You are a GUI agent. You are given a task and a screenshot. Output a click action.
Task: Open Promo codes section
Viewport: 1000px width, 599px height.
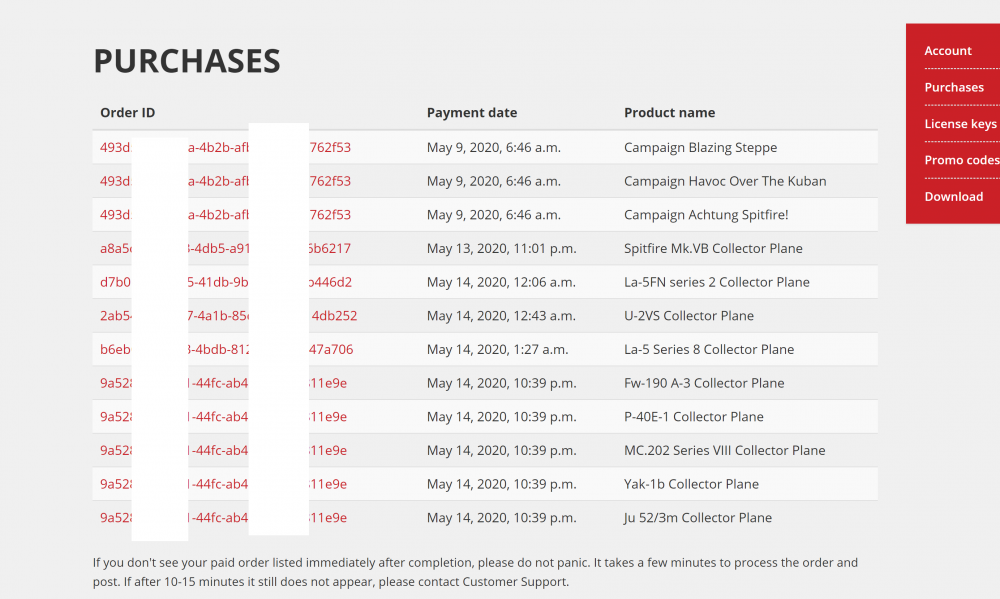[961, 160]
